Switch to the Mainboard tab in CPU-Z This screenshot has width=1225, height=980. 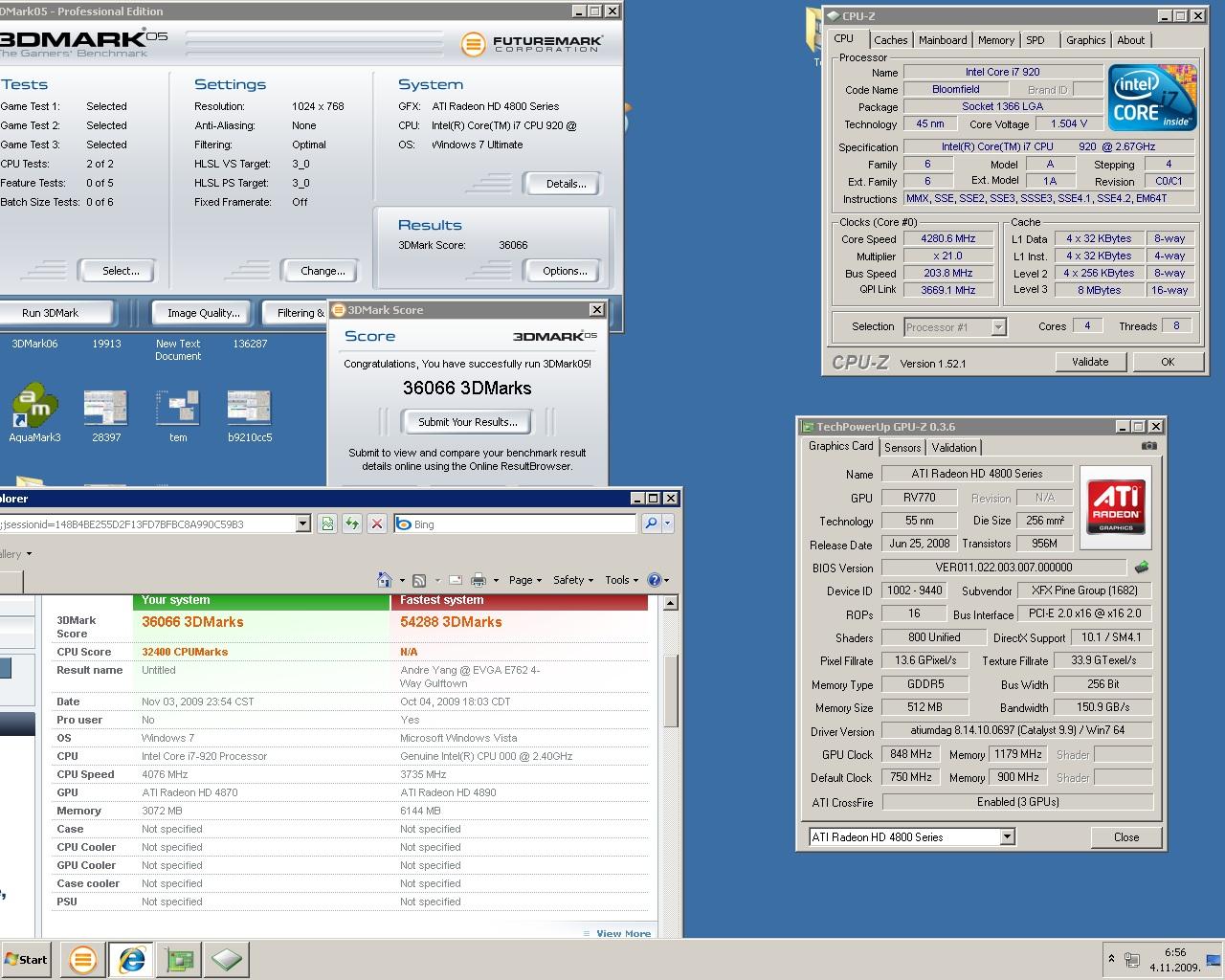click(943, 40)
